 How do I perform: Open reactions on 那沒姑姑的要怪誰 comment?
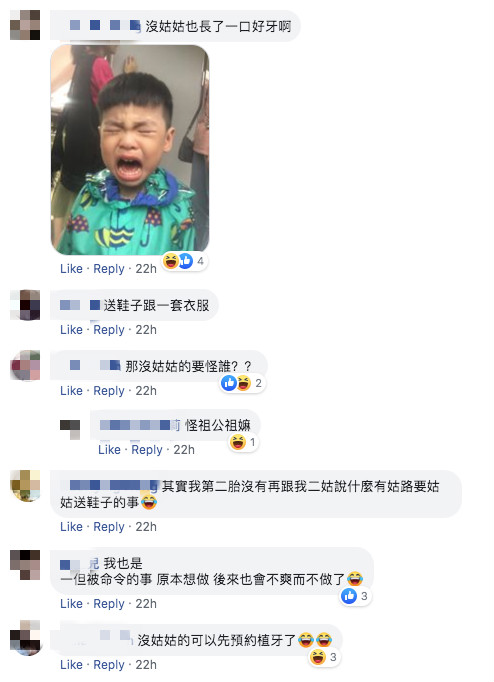pyautogui.click(x=243, y=383)
